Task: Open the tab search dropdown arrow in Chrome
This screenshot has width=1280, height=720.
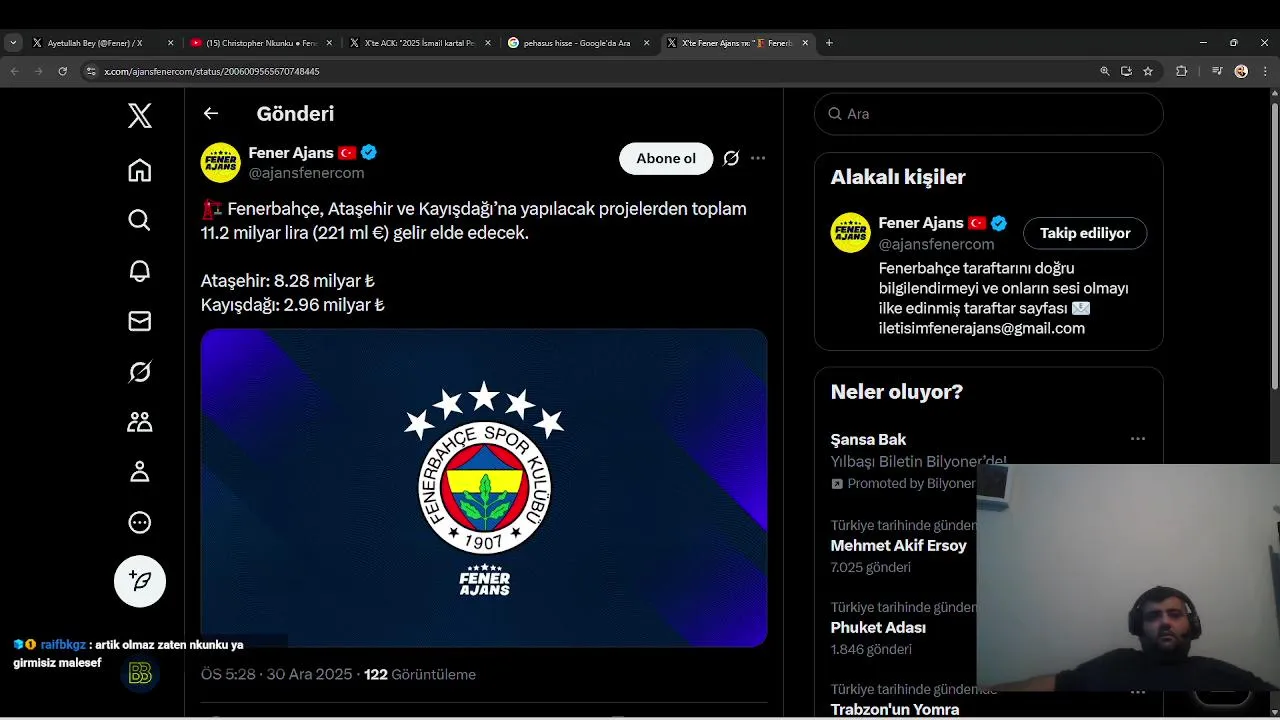Action: click(13, 43)
